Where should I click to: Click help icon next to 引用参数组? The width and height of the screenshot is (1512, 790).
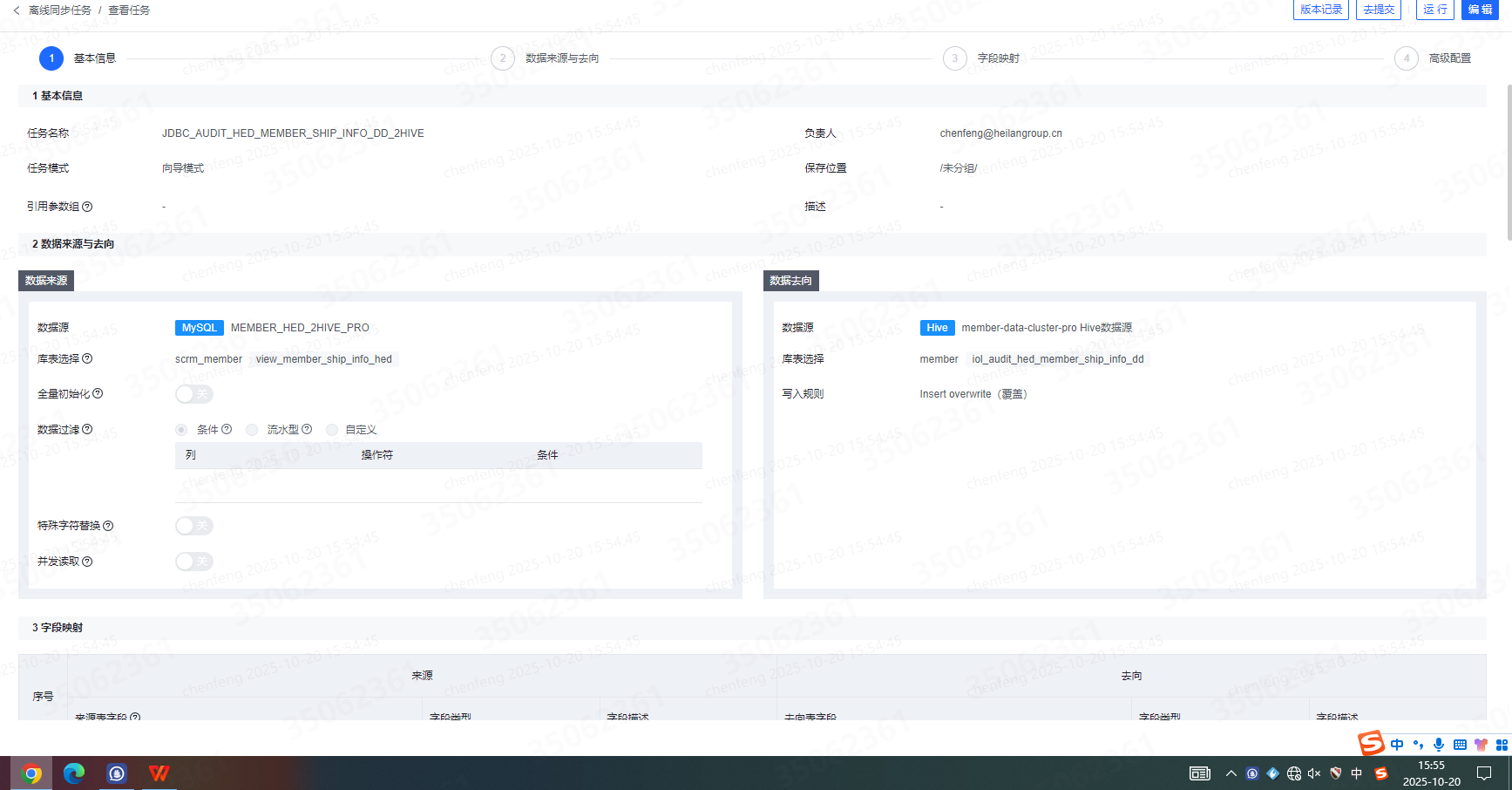click(x=87, y=207)
